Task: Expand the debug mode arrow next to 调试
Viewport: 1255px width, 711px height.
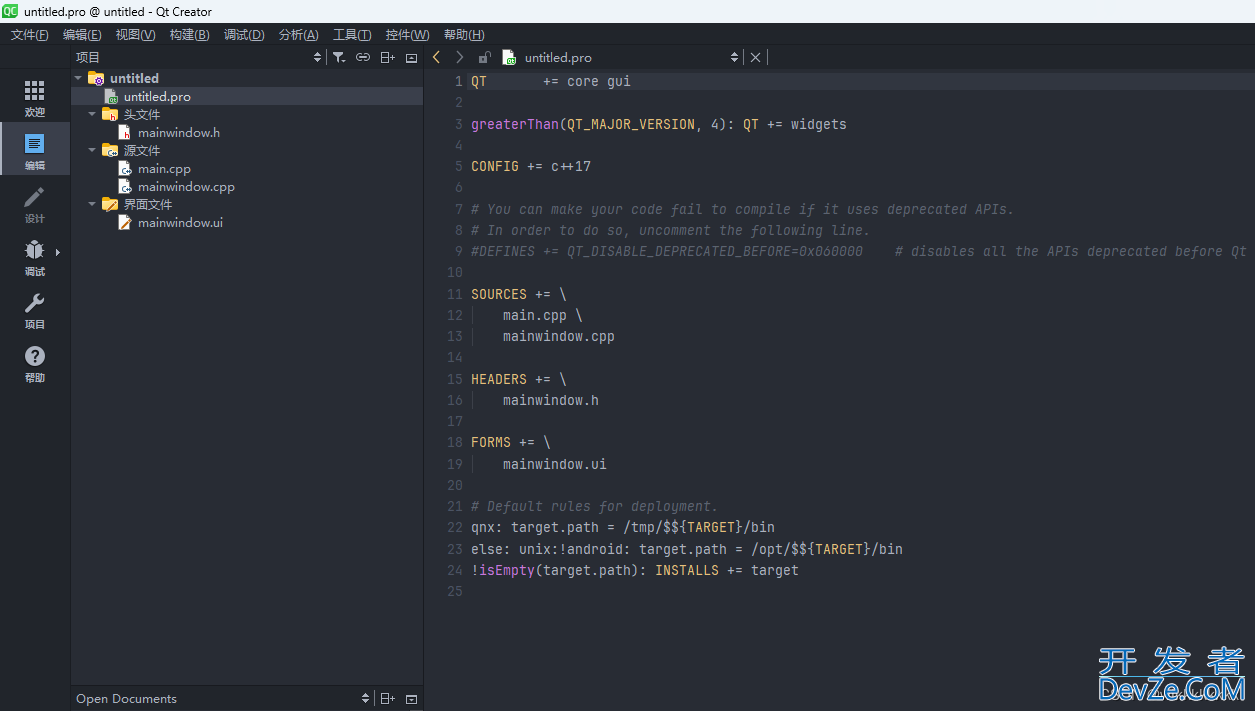Action: [58, 252]
